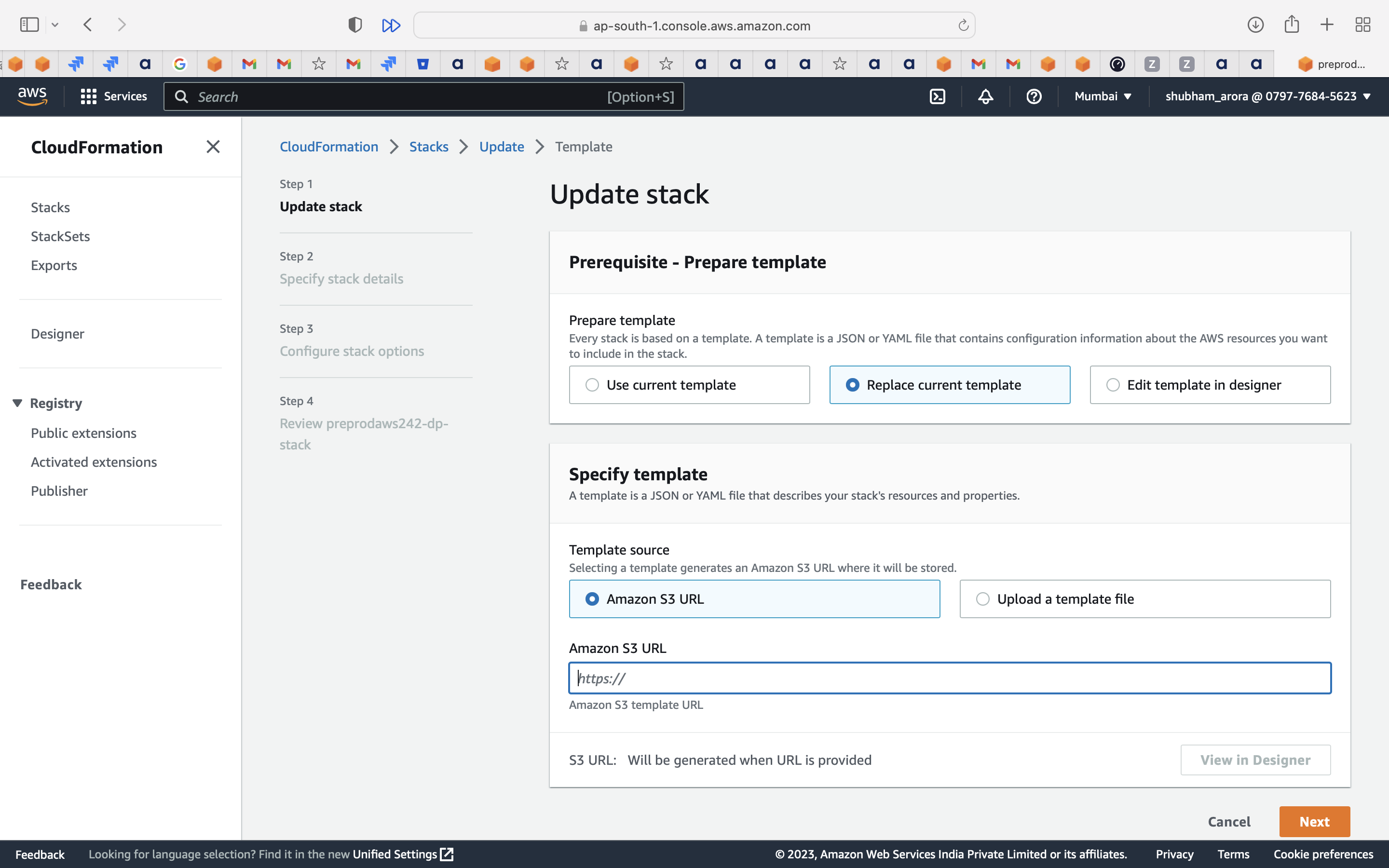Open Activated extensions under Registry
The height and width of the screenshot is (868, 1389).
94,461
